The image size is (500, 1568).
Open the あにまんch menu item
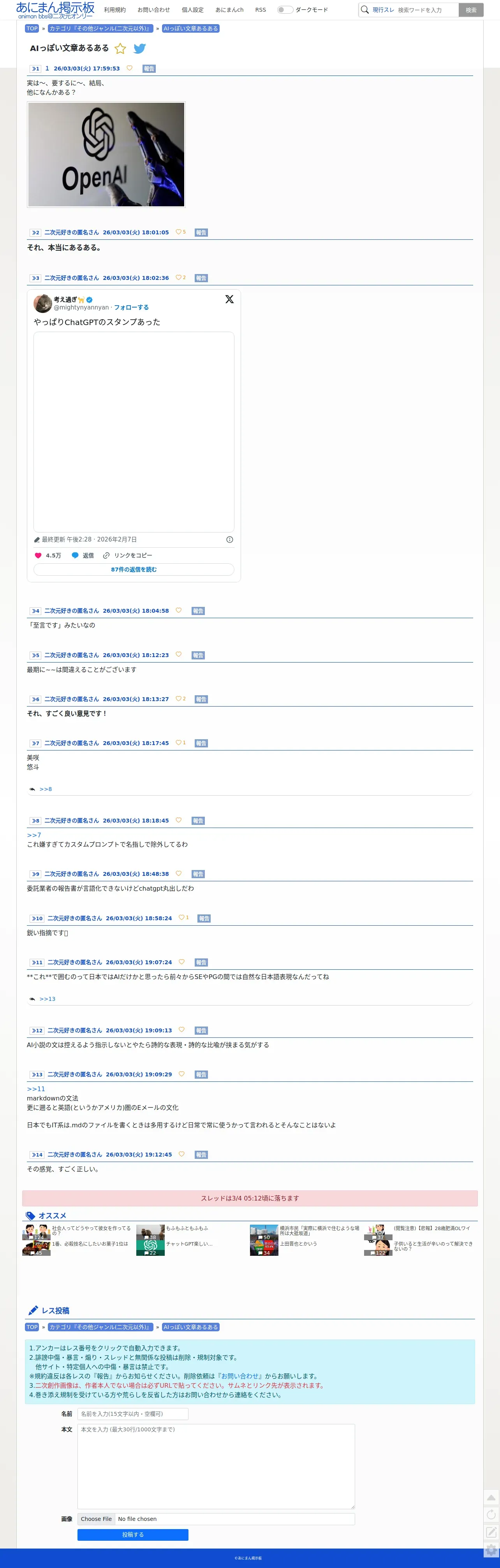tap(229, 10)
